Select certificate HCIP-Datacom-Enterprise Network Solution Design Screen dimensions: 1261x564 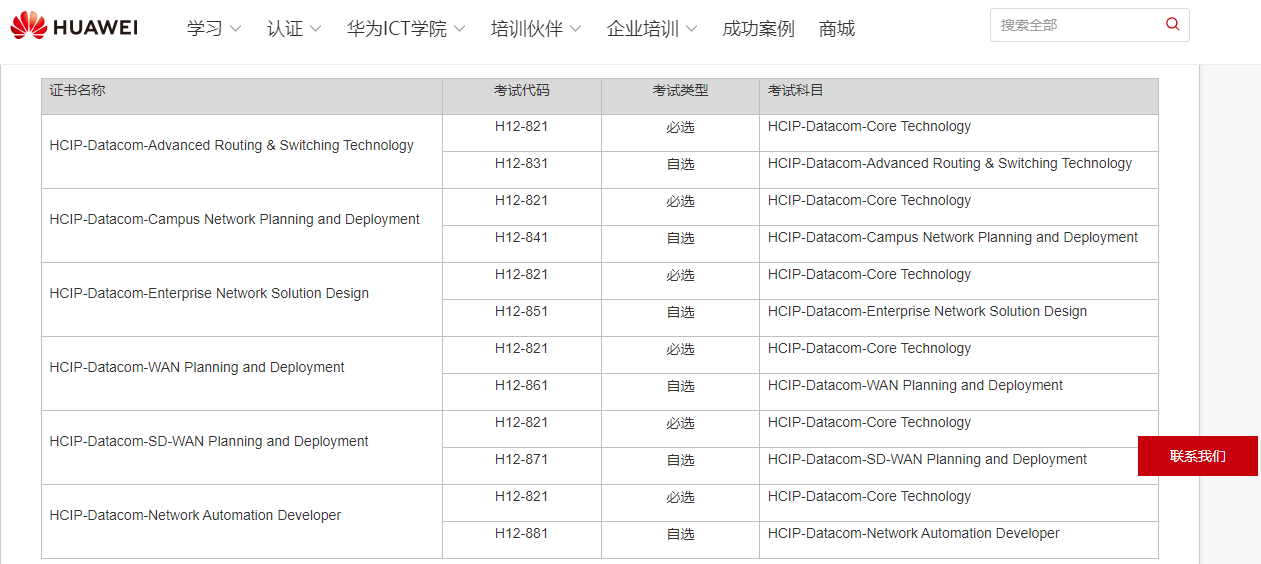click(209, 293)
